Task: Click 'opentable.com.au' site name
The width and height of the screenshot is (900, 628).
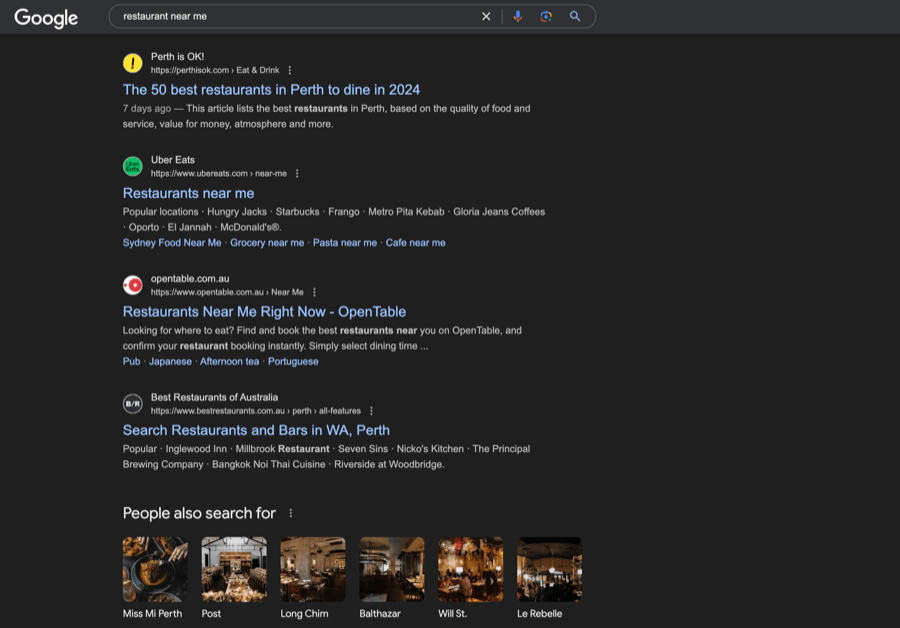Action: point(190,279)
